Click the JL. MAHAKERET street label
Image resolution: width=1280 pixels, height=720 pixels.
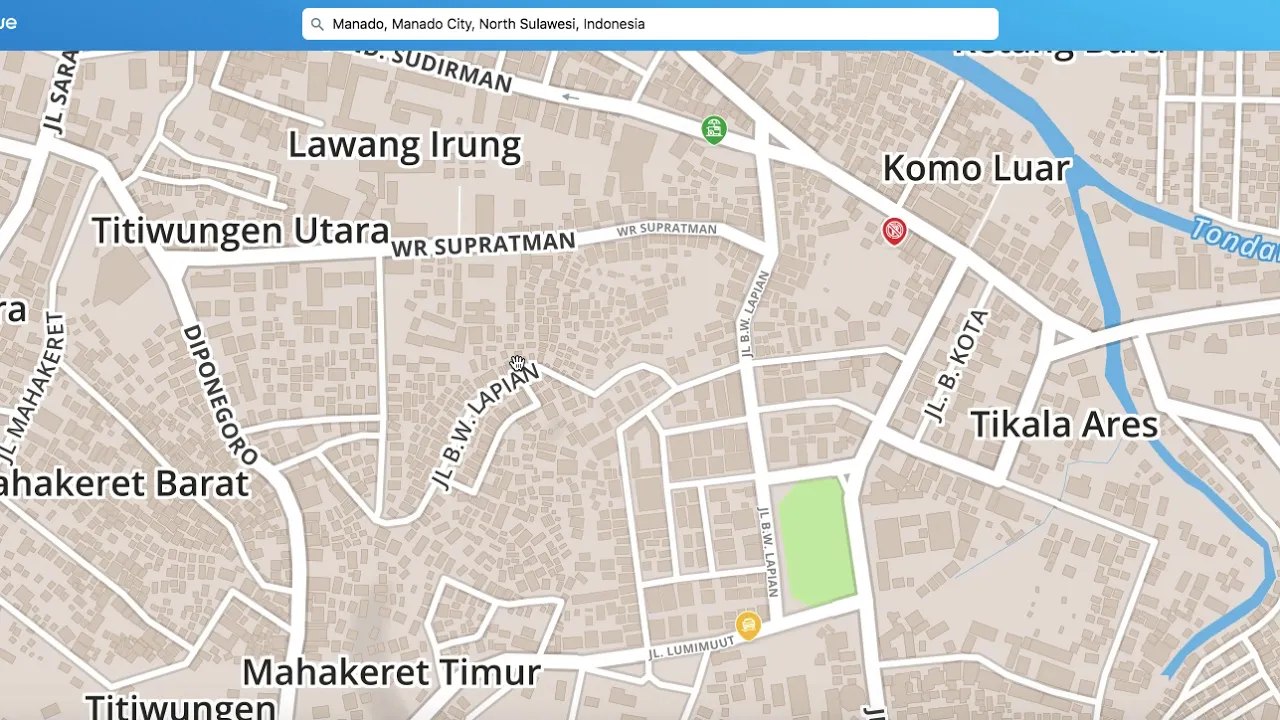30,390
